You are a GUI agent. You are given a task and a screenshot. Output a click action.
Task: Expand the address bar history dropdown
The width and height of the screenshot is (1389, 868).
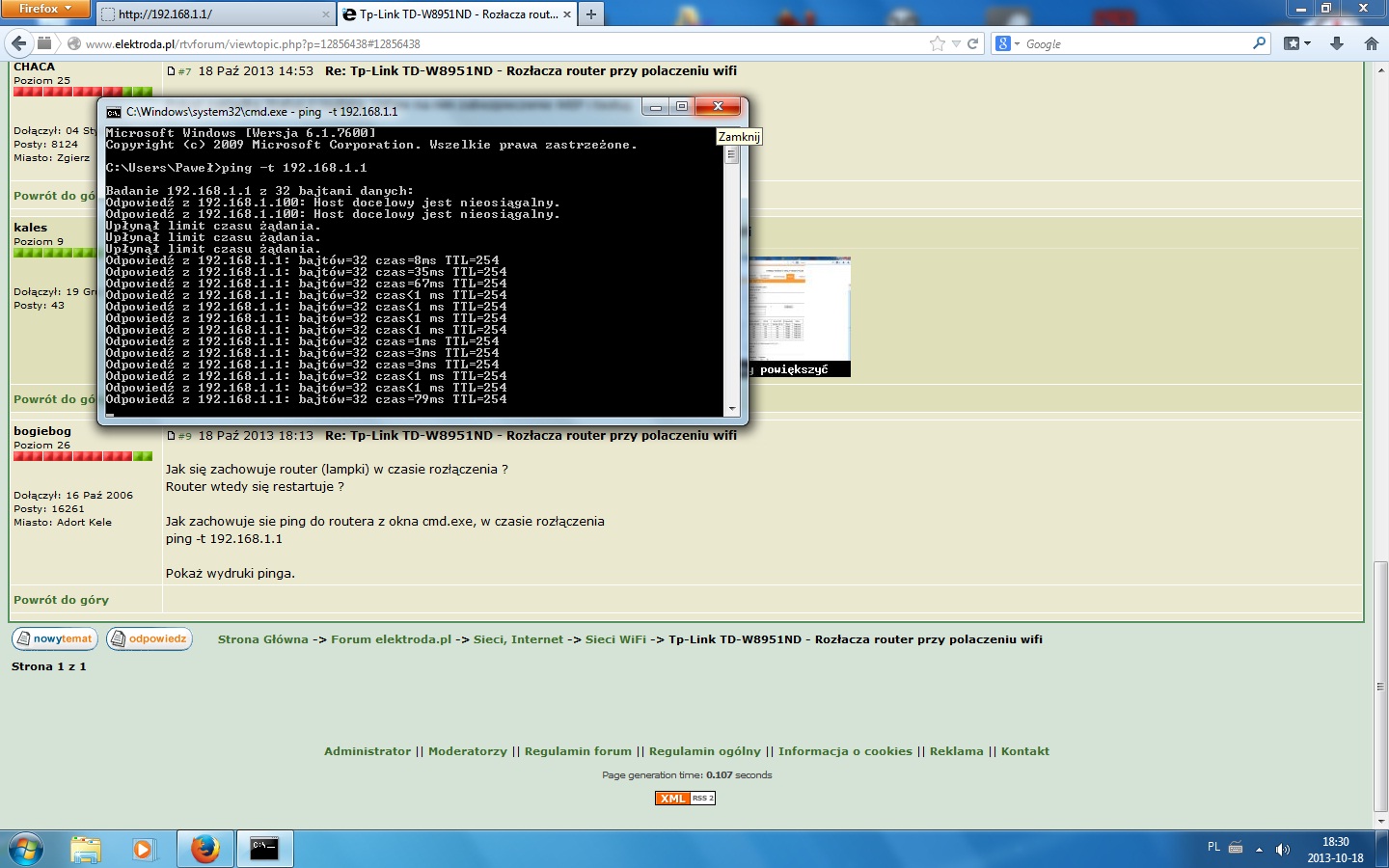tap(956, 43)
